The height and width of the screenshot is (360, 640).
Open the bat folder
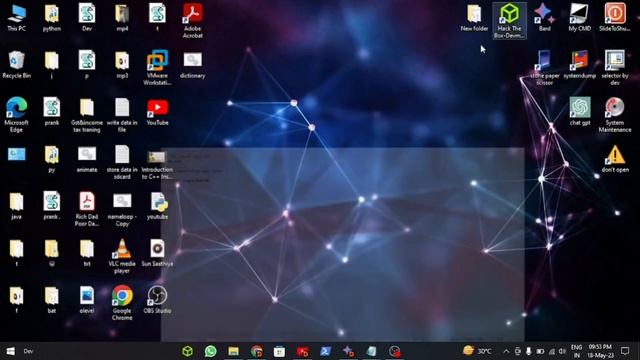coord(51,300)
